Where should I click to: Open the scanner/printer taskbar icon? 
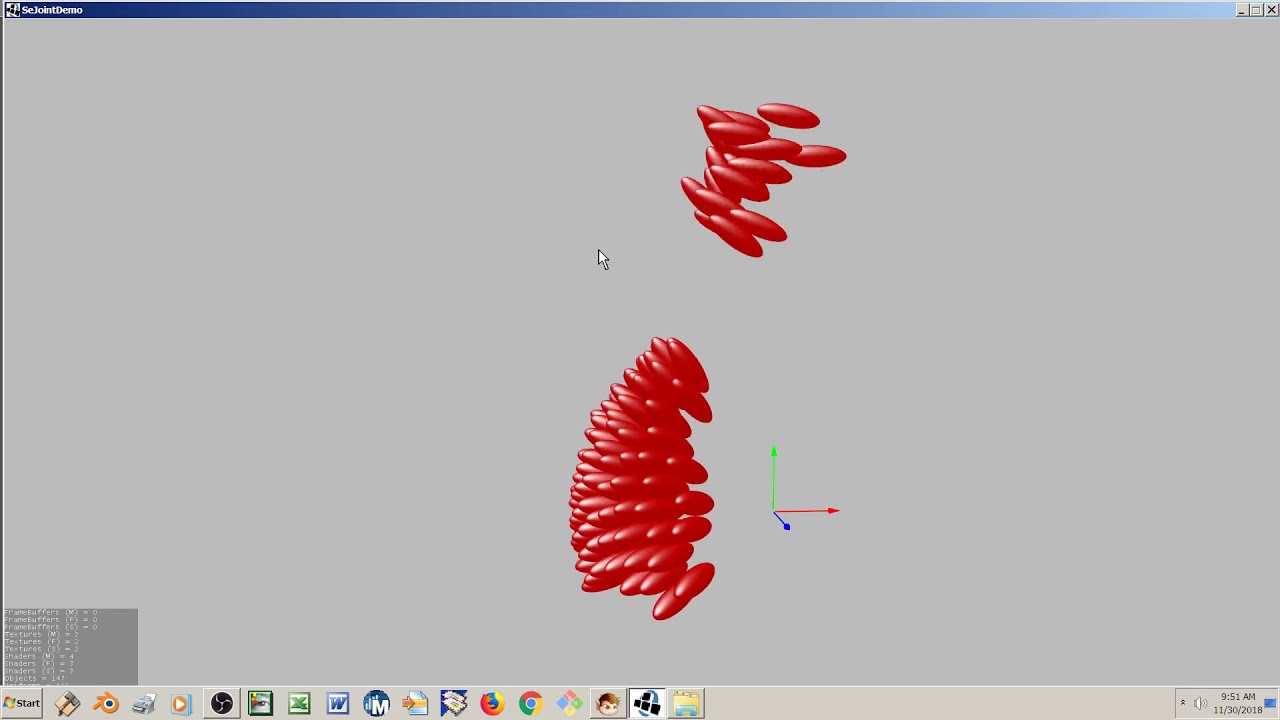[144, 704]
